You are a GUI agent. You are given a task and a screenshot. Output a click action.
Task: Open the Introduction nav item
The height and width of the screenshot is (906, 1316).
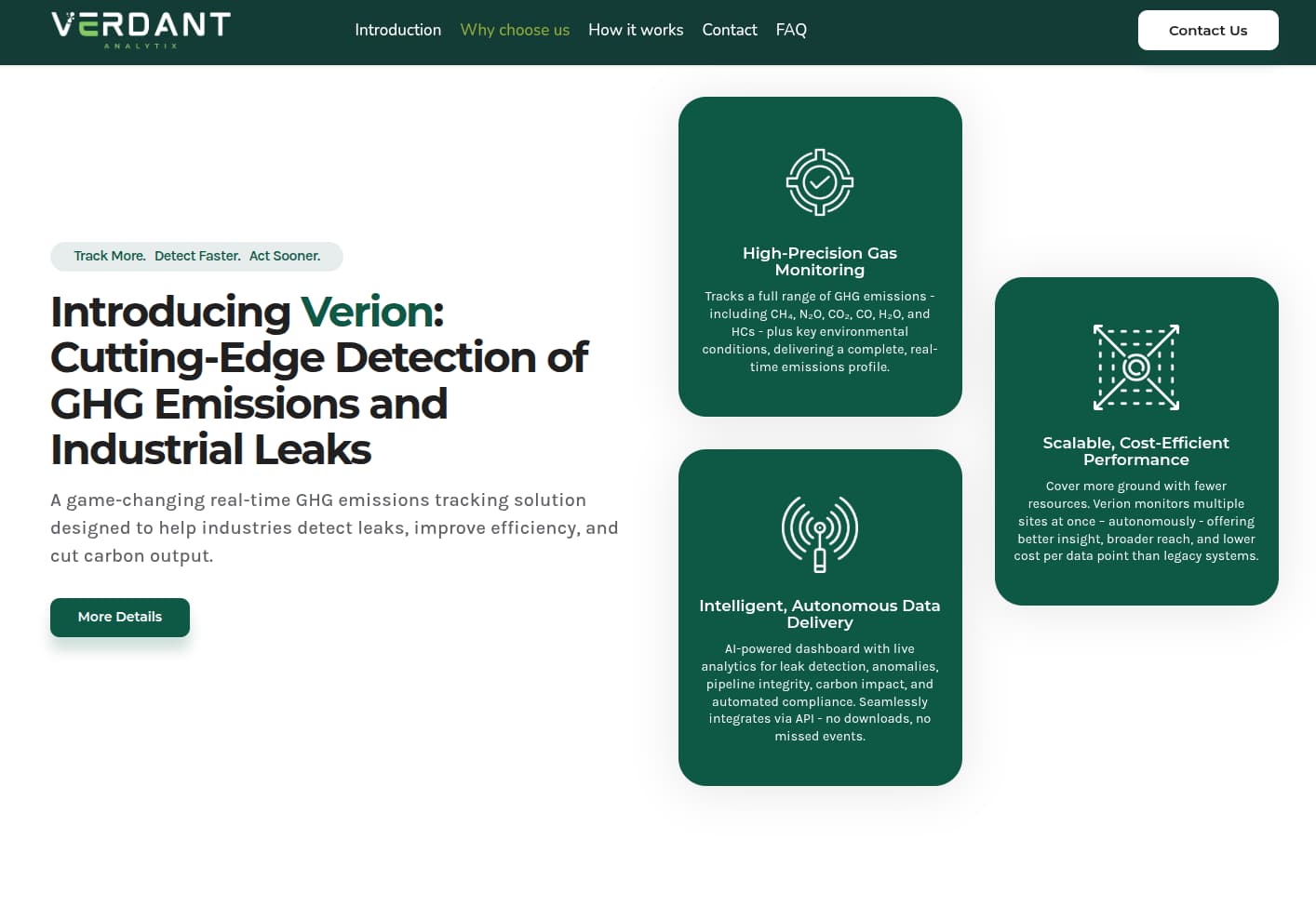point(398,30)
